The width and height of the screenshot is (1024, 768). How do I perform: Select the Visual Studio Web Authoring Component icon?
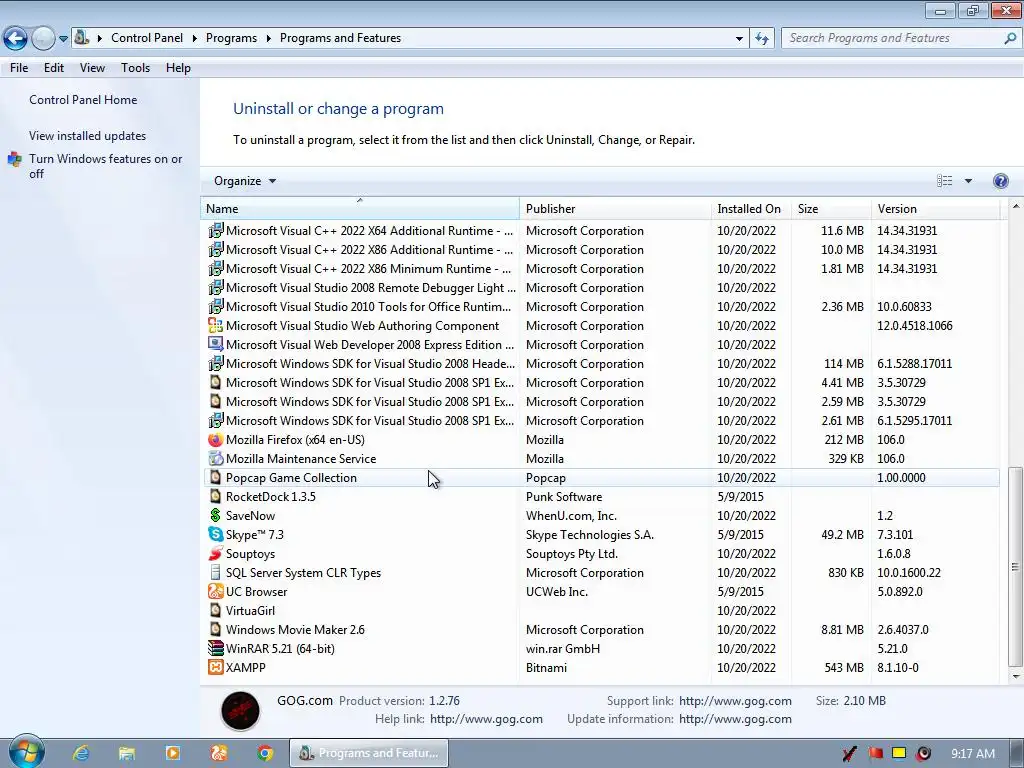215,325
